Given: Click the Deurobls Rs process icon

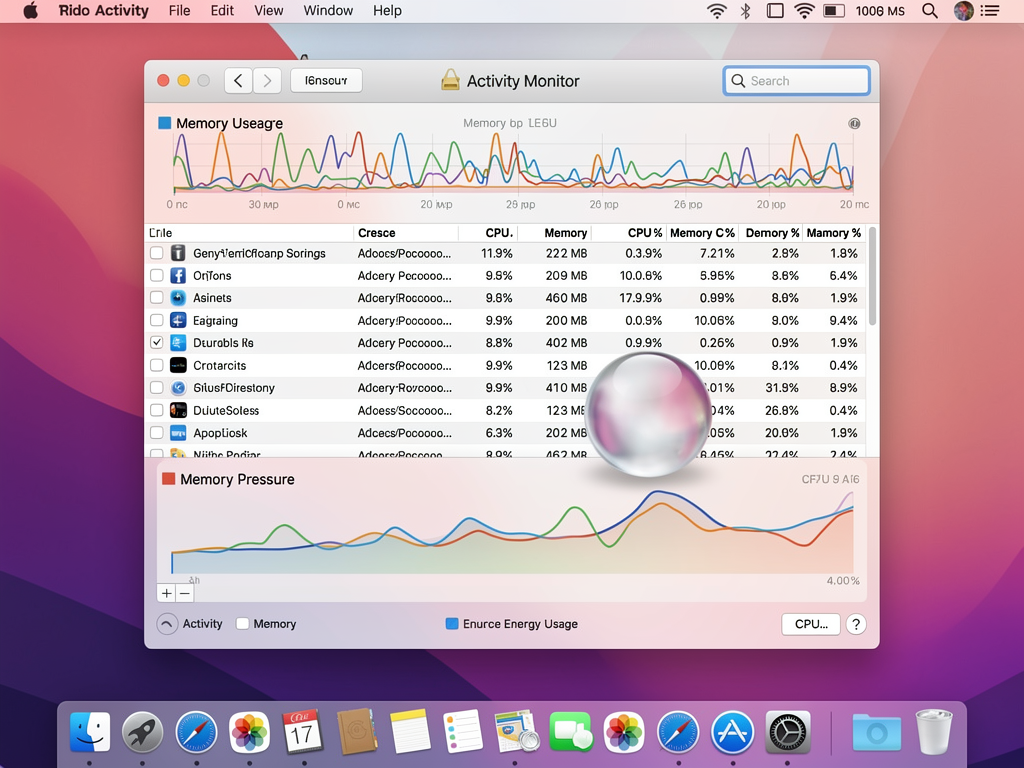Looking at the screenshot, I should tap(178, 342).
